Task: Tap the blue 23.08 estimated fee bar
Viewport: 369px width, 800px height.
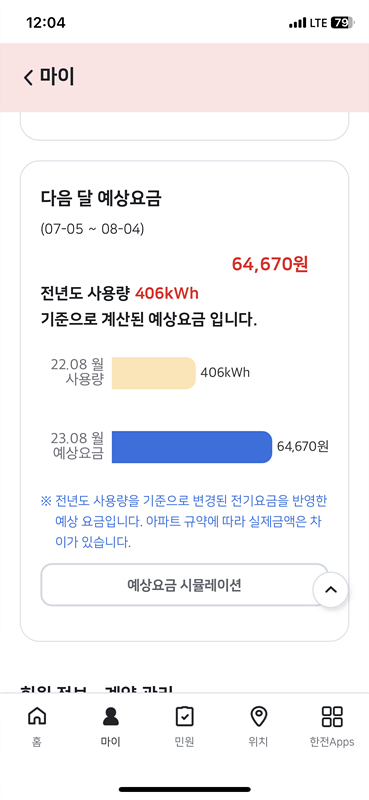Action: 192,447
